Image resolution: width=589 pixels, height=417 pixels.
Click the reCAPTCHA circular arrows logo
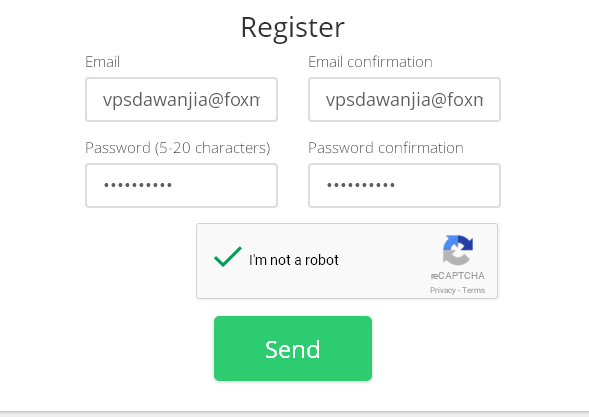tap(458, 250)
